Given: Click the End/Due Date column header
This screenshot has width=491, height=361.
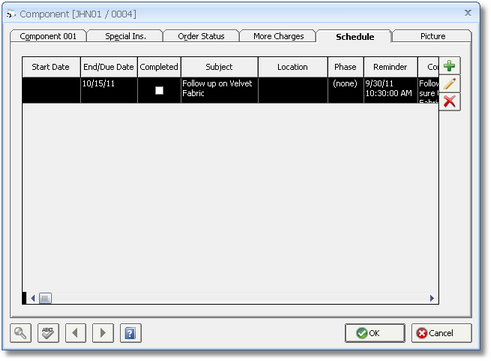Looking at the screenshot, I should point(109,67).
